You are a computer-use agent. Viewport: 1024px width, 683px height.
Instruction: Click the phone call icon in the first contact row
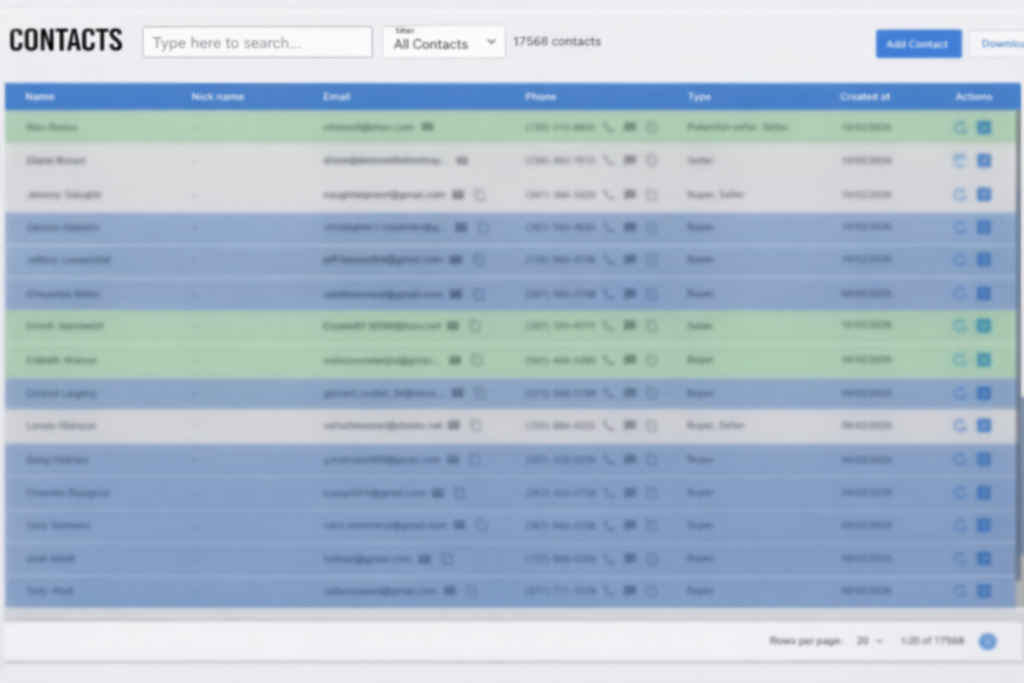[x=609, y=127]
